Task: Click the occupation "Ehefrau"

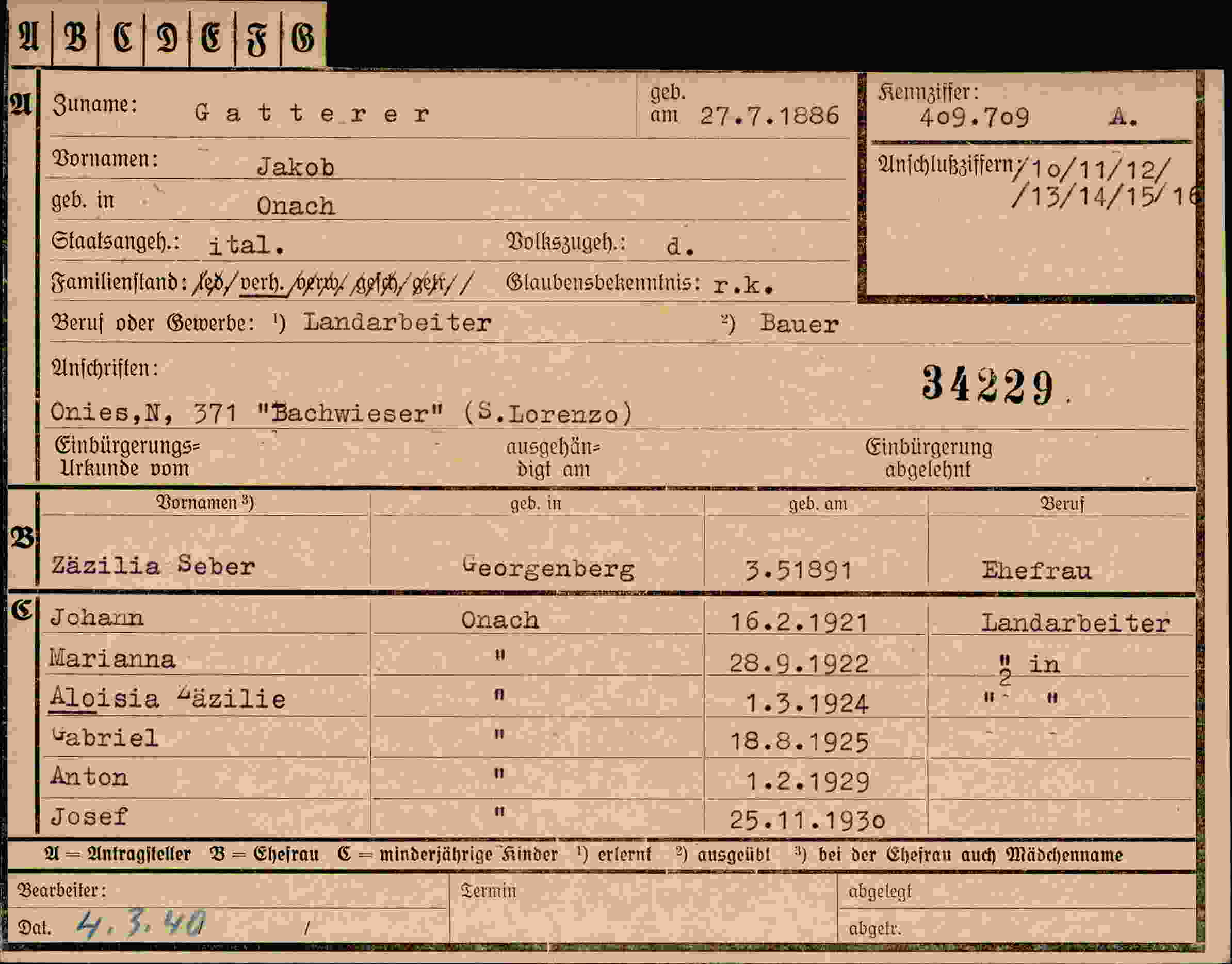Action: pyautogui.click(x=1037, y=571)
